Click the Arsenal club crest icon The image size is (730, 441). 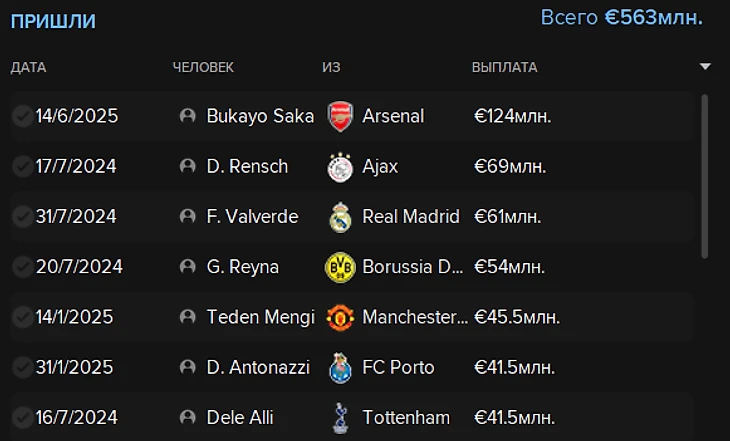tap(341, 116)
